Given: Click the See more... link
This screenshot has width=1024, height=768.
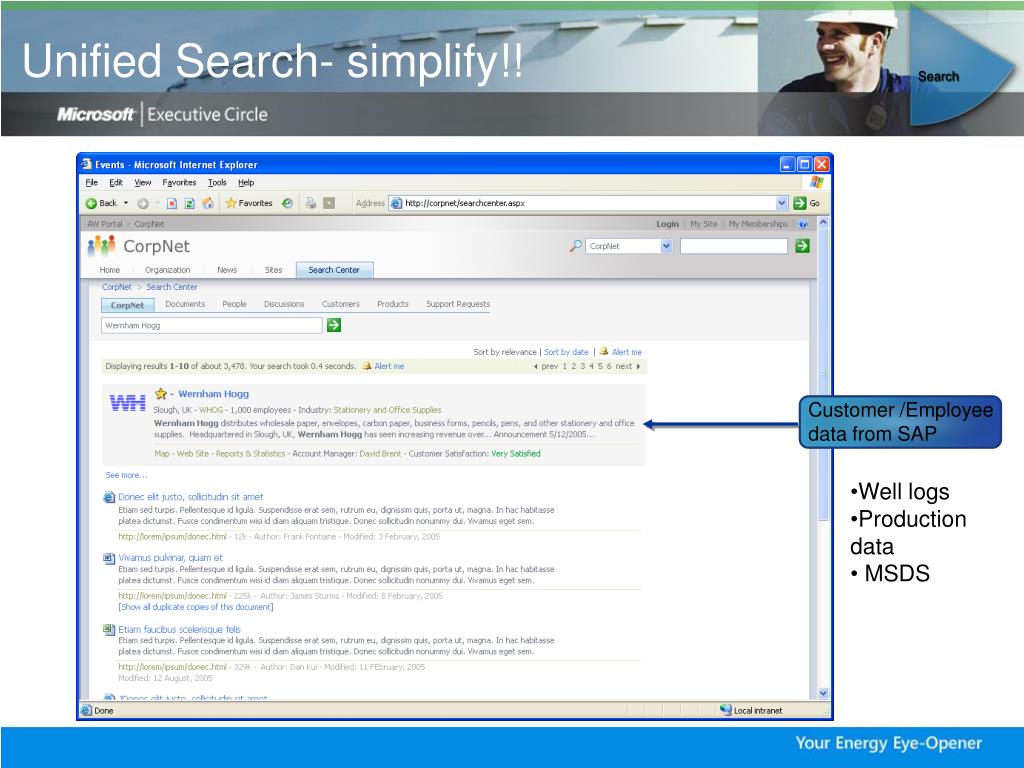Looking at the screenshot, I should click(x=126, y=475).
